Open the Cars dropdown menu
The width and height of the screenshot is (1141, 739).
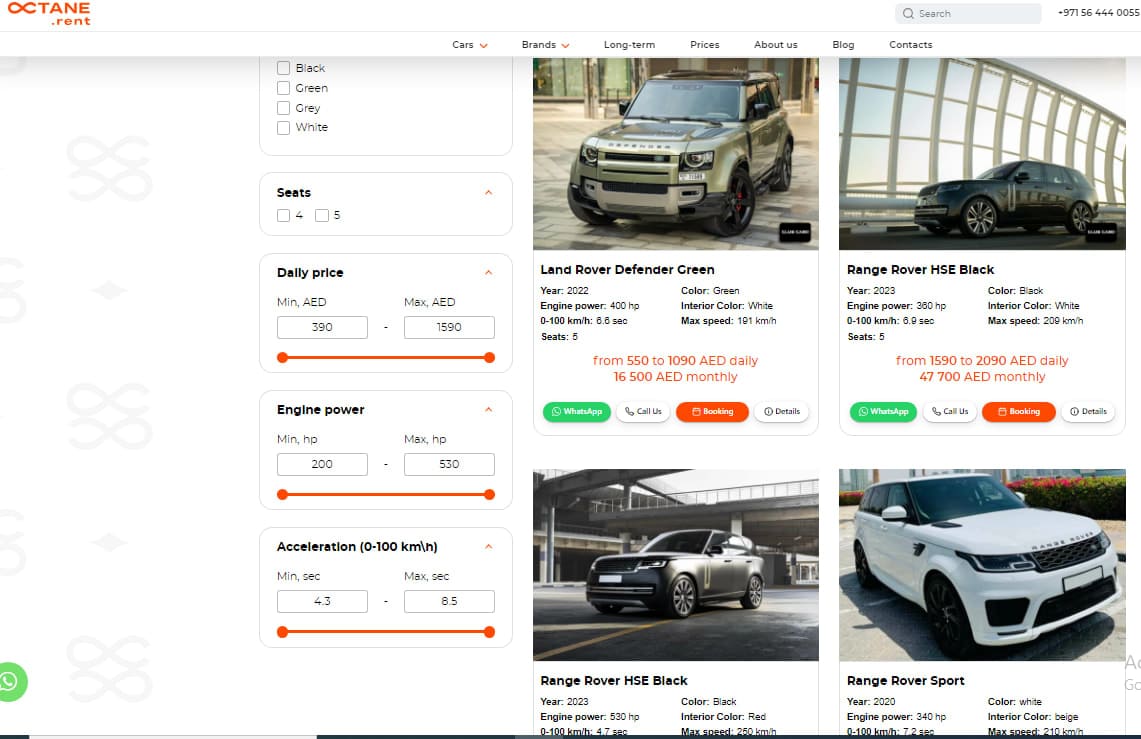(x=469, y=44)
